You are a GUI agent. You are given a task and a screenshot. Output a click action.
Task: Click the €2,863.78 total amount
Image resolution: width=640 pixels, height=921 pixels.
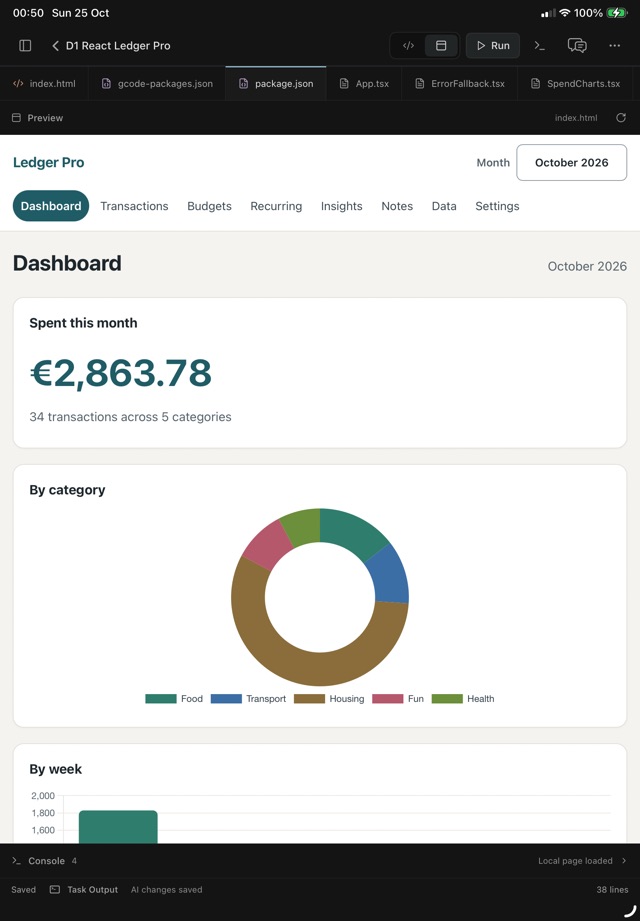(x=121, y=373)
